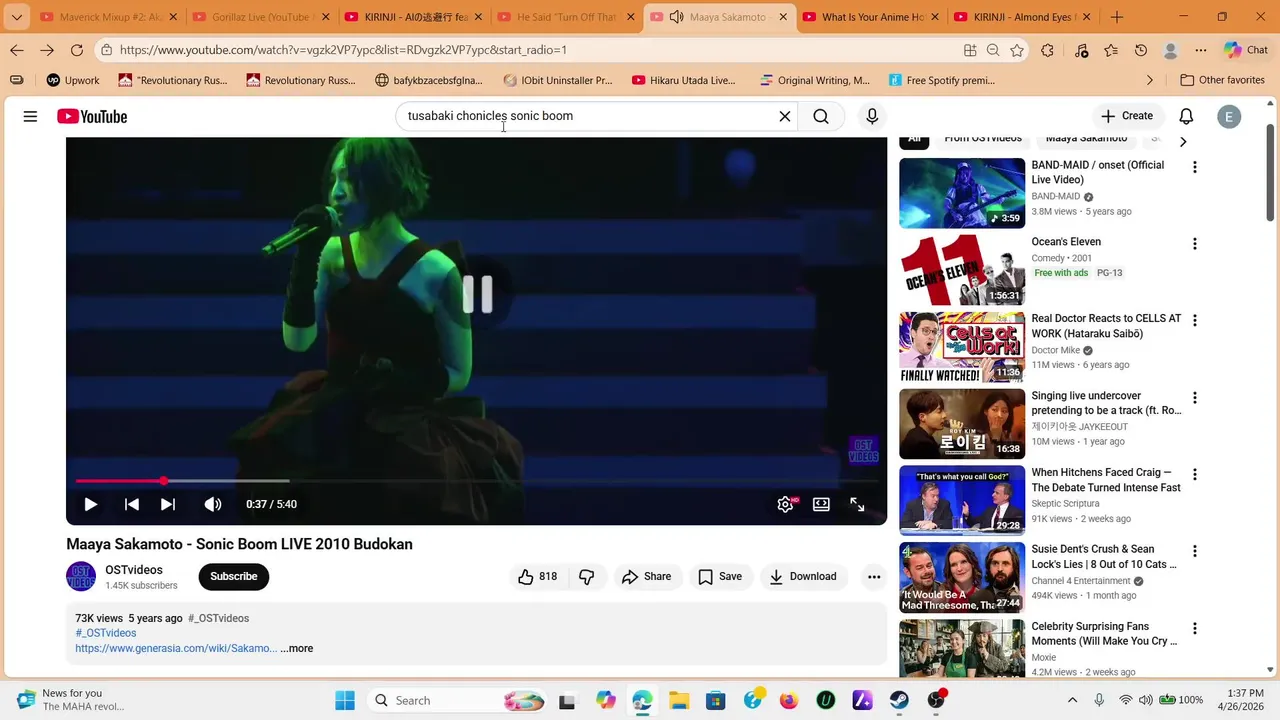
Task: Add this page to favorites star
Action: 1017,50
